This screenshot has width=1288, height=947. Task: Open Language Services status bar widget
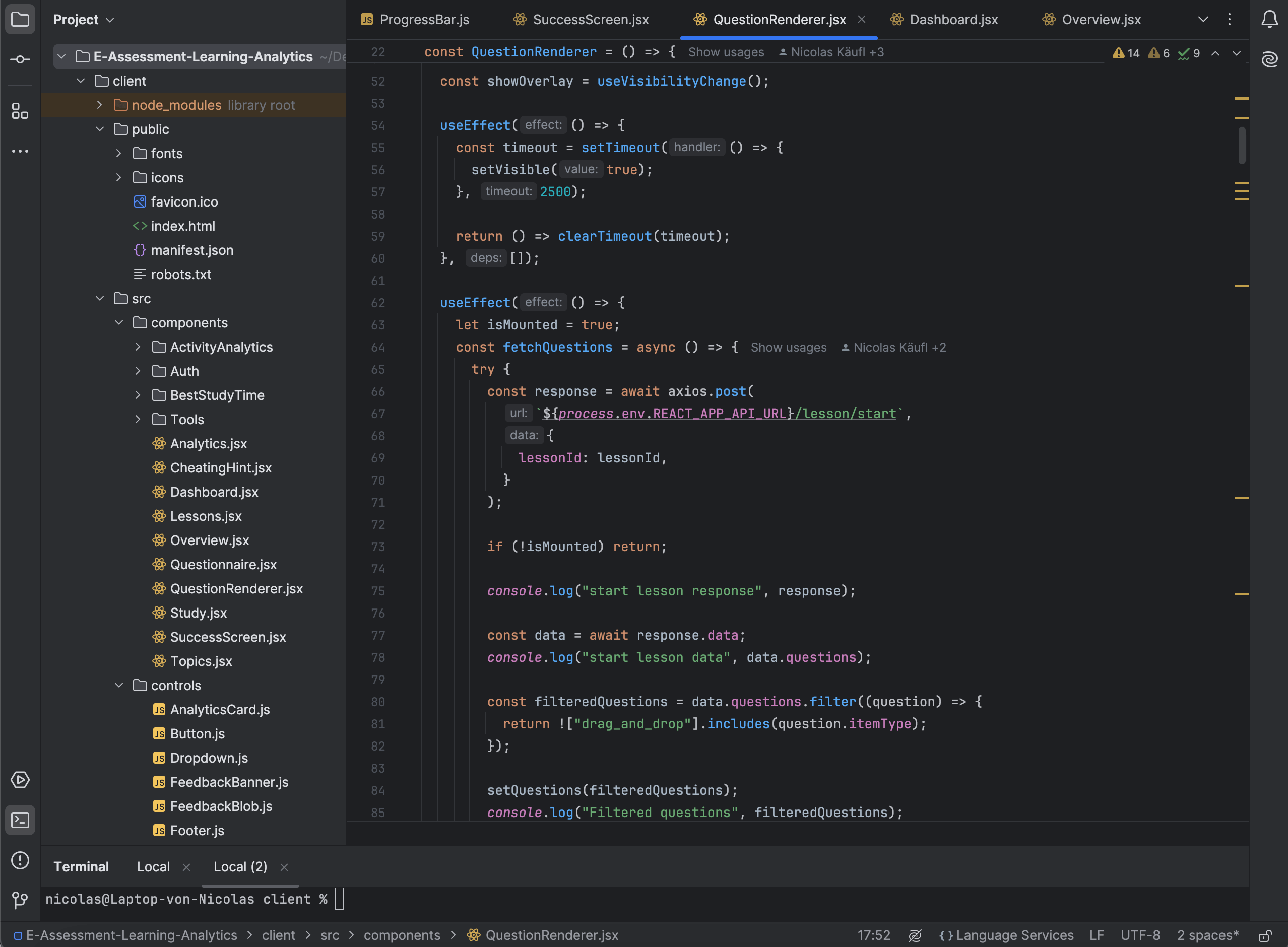pos(1006,935)
